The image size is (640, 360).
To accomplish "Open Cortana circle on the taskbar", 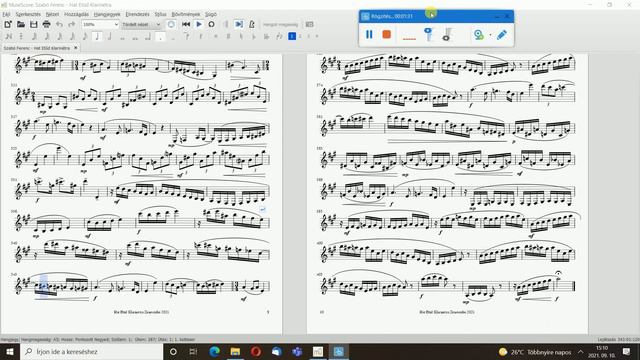I will (173, 351).
